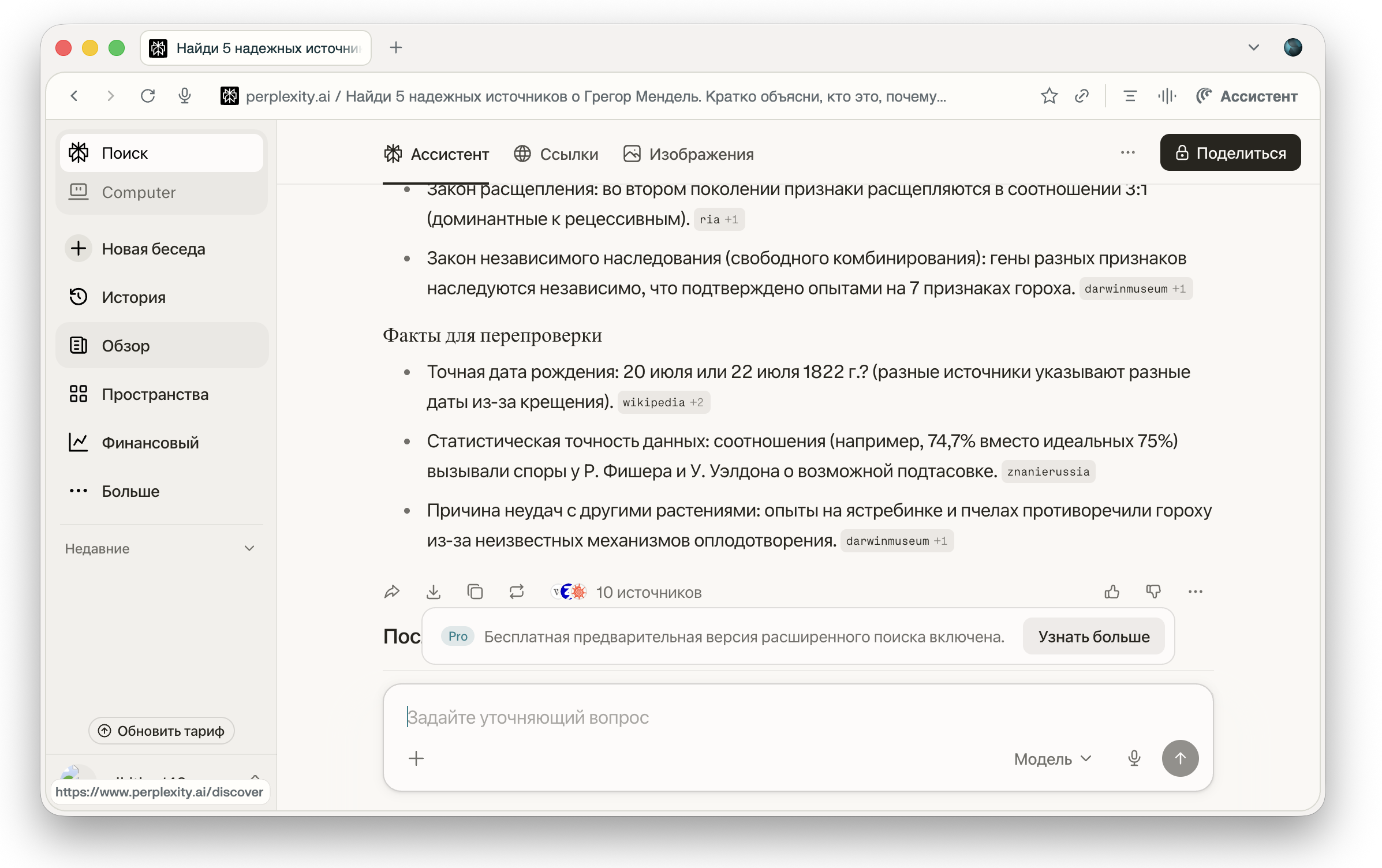
Task: Open darwinmuseum chip after признаках гороха
Action: (x=1136, y=289)
